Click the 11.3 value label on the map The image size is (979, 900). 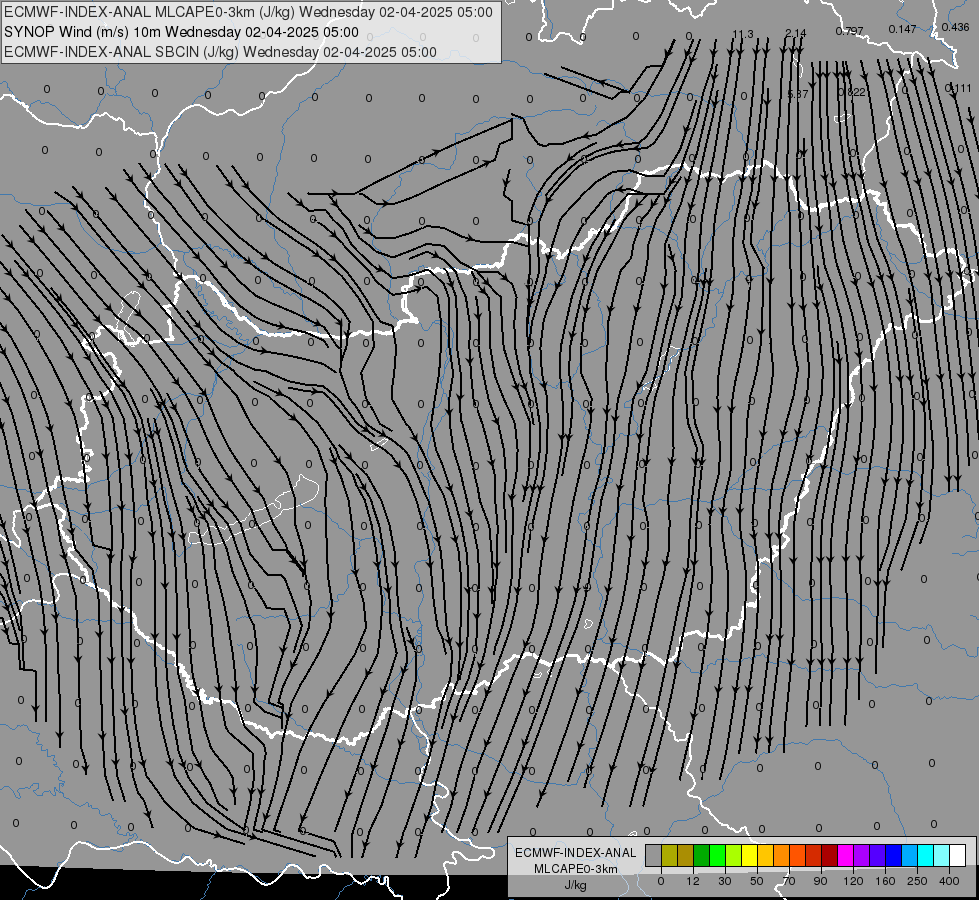[x=743, y=34]
